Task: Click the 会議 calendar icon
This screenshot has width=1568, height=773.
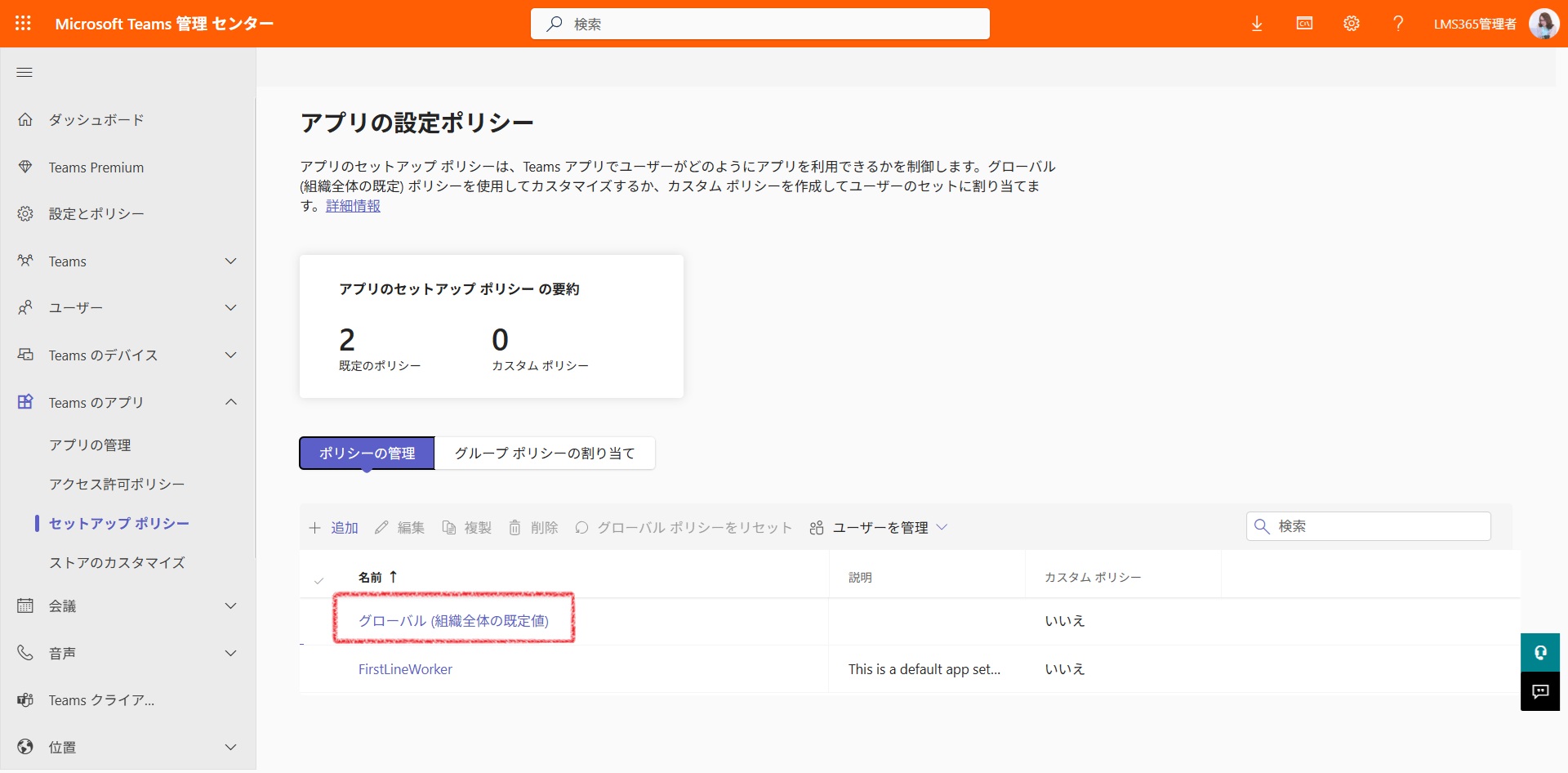Action: pos(25,606)
